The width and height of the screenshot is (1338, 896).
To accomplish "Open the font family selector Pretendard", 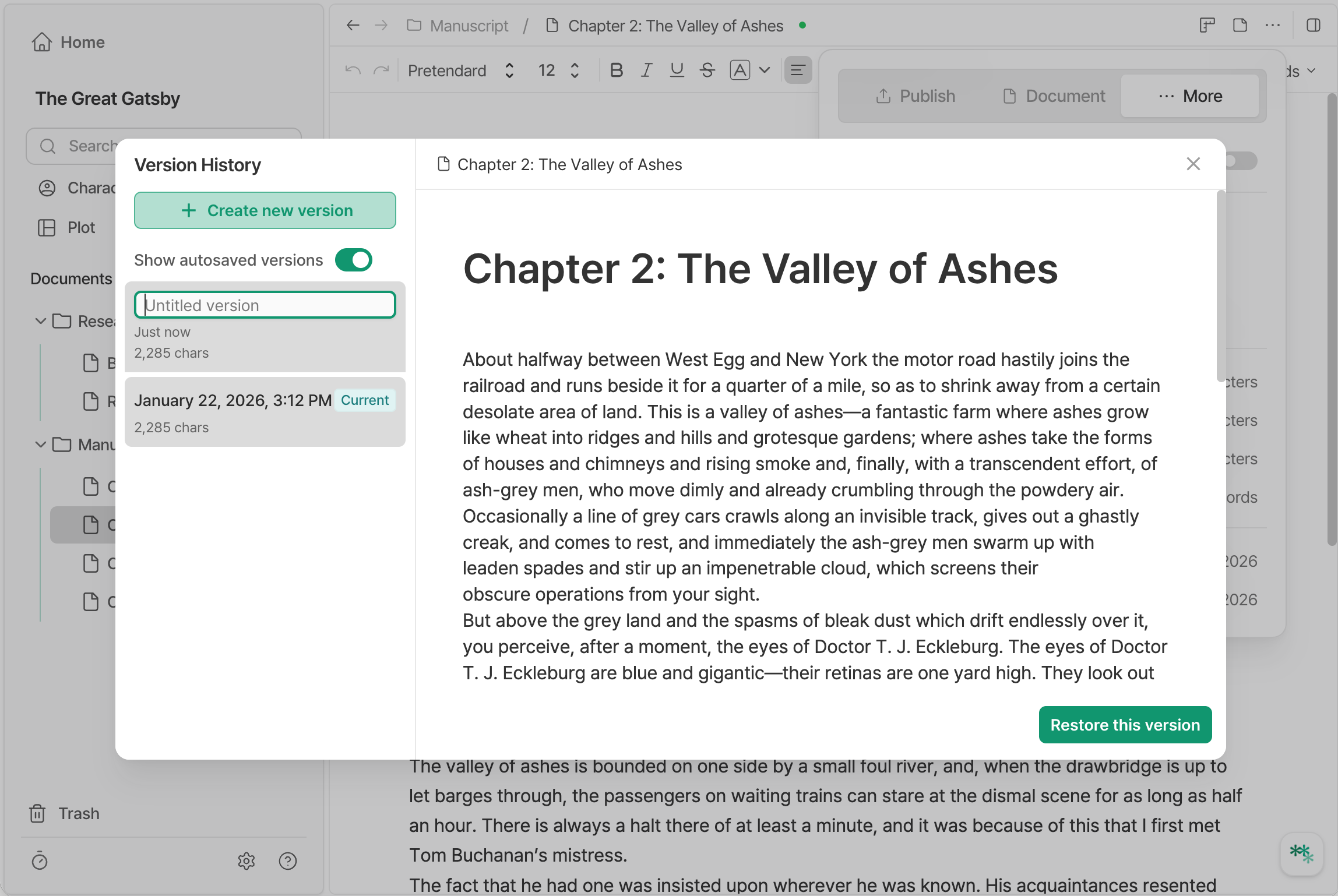I will tap(461, 70).
